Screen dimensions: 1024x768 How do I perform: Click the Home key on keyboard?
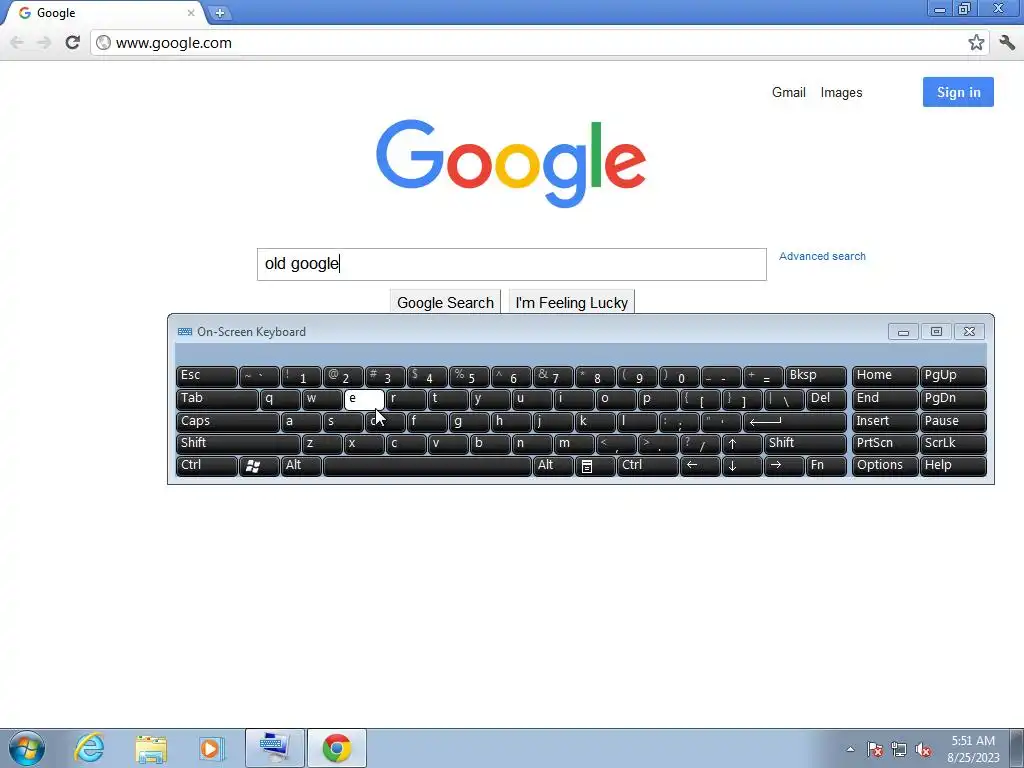(885, 376)
